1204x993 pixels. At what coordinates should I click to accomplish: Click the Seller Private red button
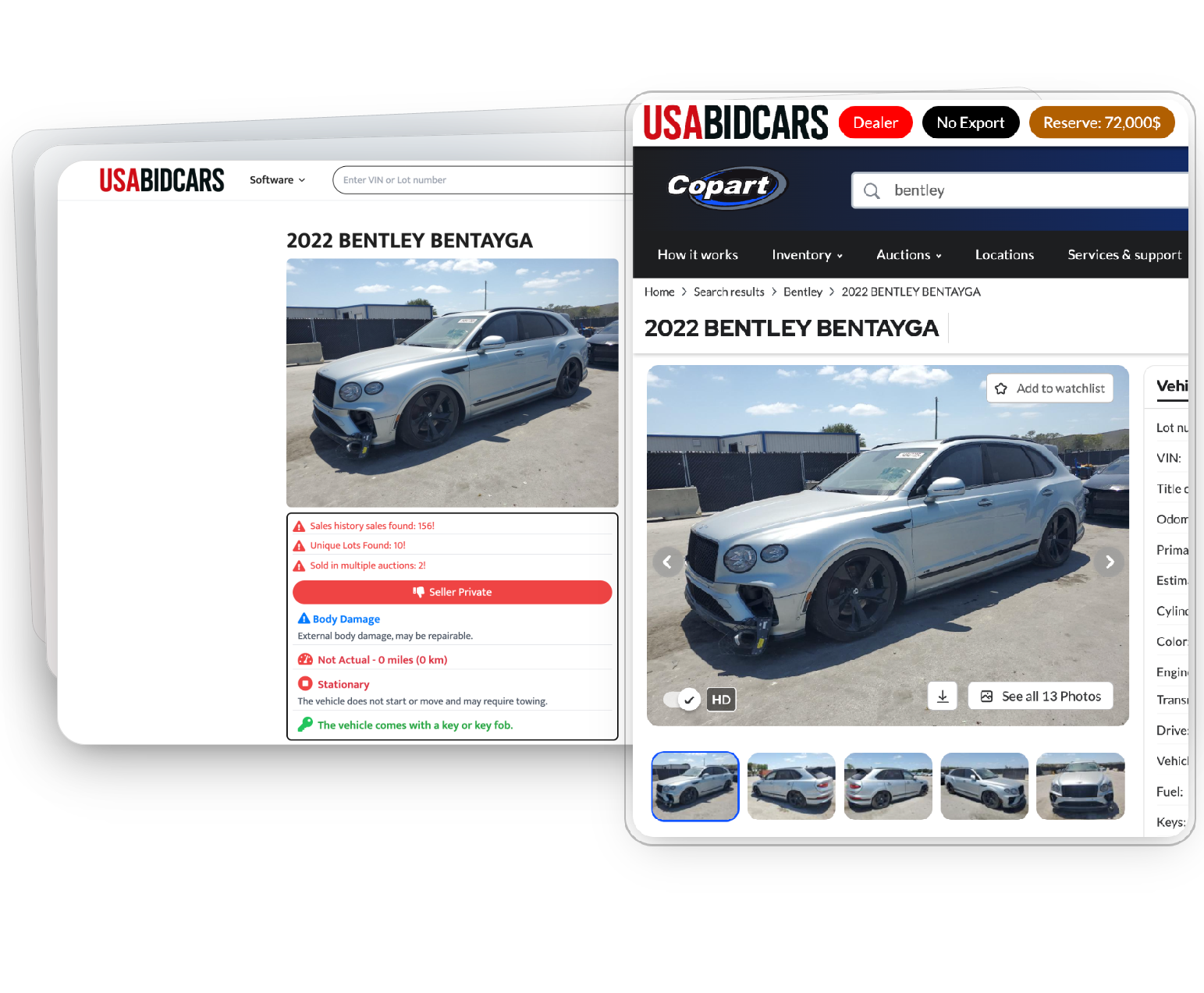[452, 592]
